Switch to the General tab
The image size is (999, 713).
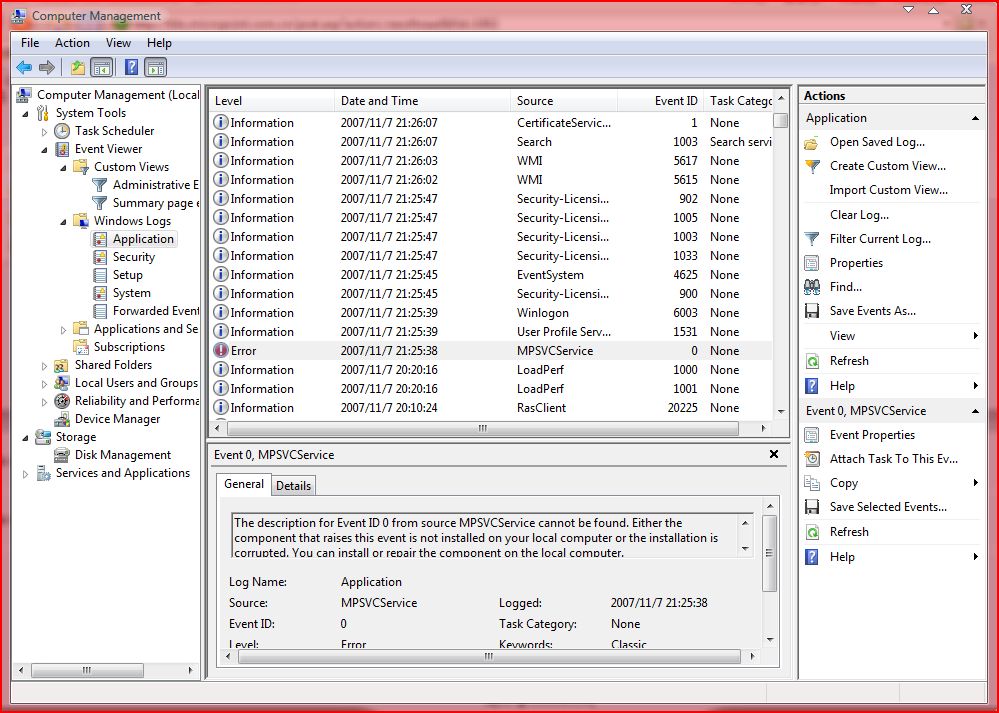(243, 484)
